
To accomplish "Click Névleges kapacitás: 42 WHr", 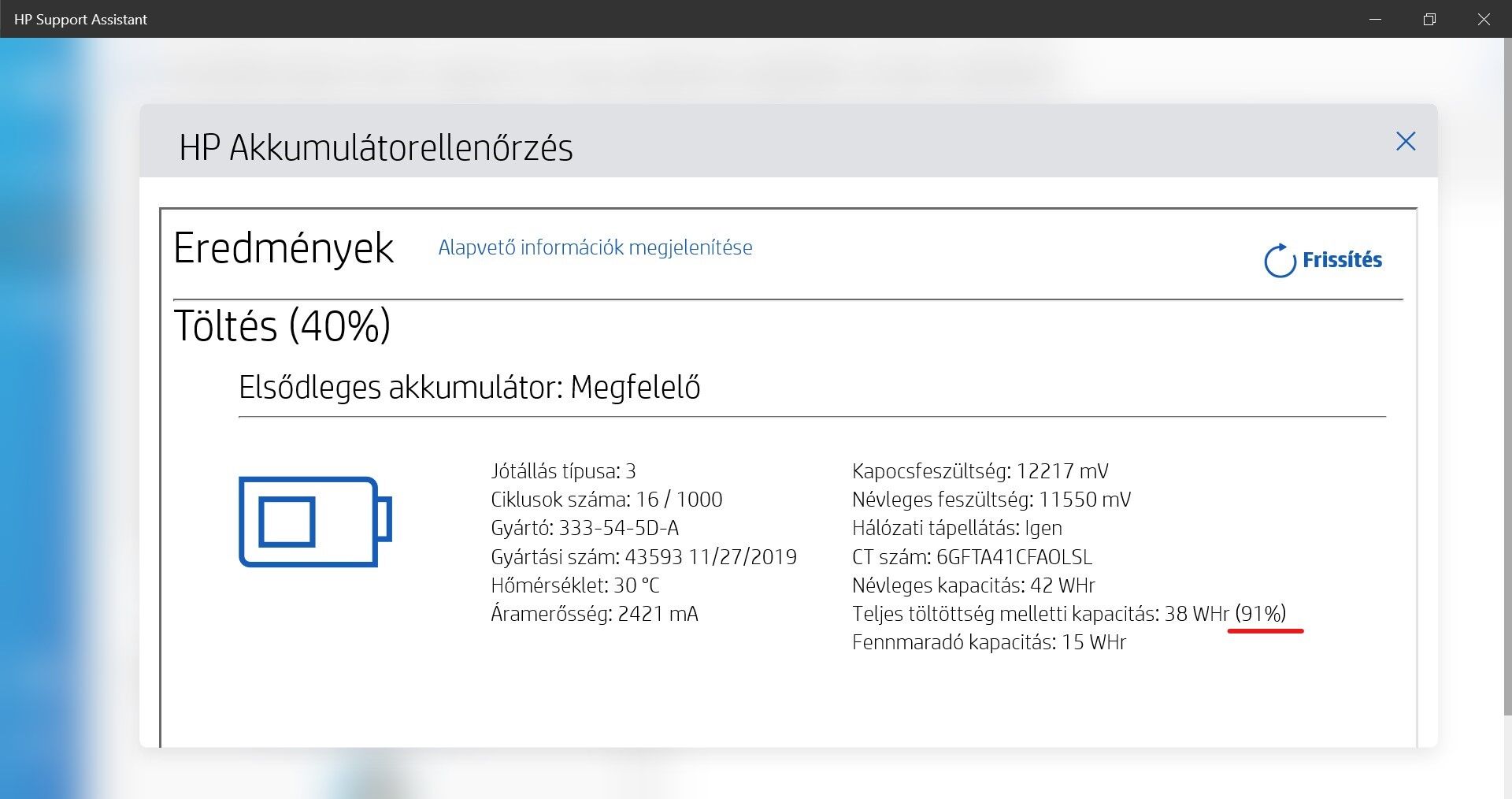I will [x=973, y=585].
